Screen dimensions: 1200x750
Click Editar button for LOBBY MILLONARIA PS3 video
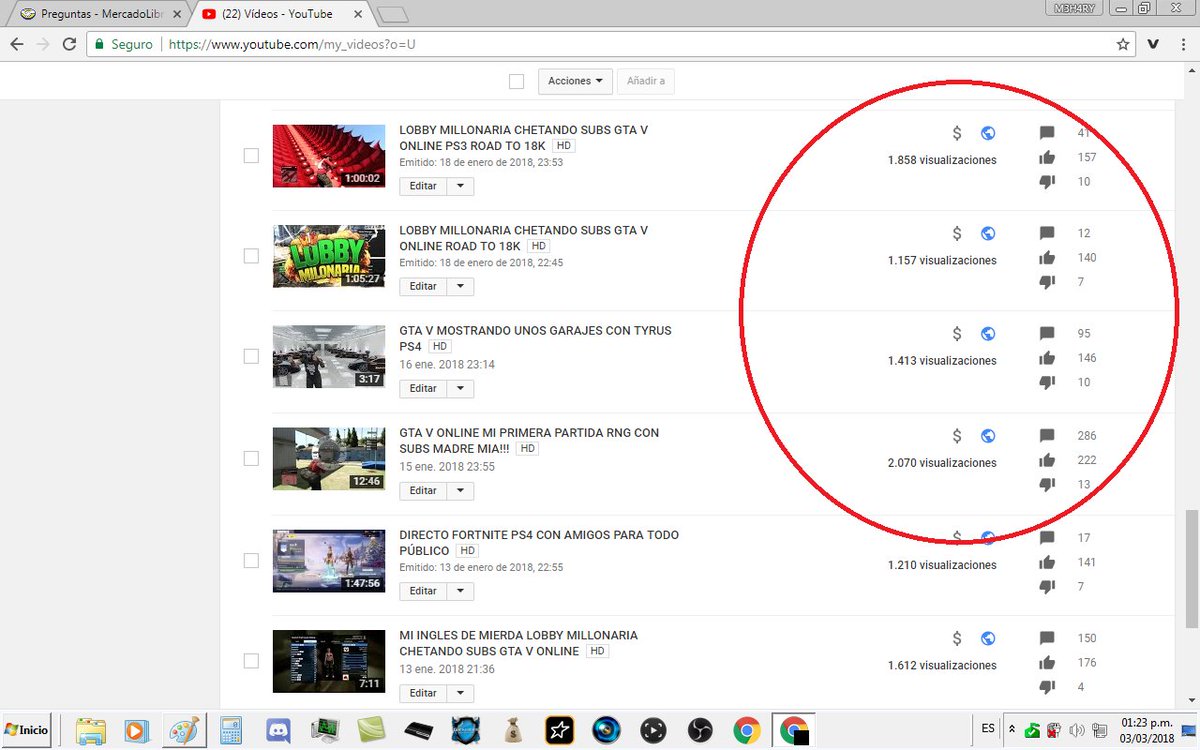423,186
